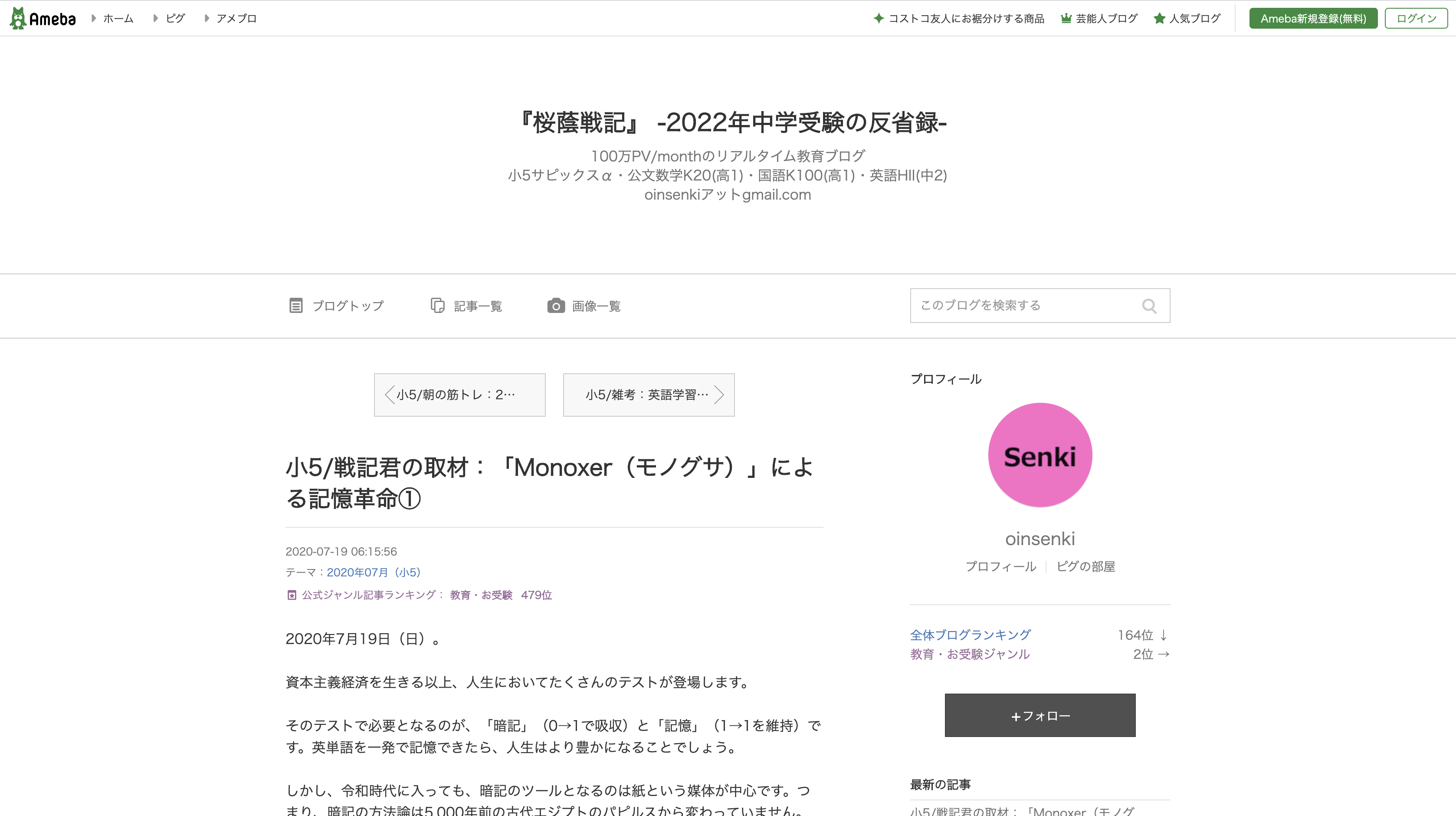Screen dimensions: 1456x816
Task: Open the ピグ link in header
Action: pyautogui.click(x=175, y=19)
